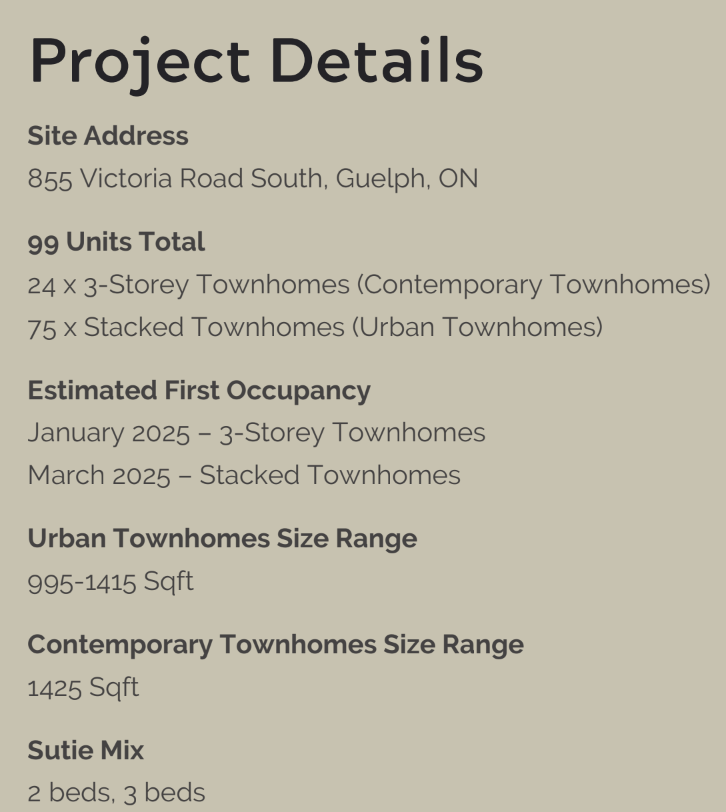726x812 pixels.
Task: Click the March 2025 occupancy date
Action: (x=99, y=475)
